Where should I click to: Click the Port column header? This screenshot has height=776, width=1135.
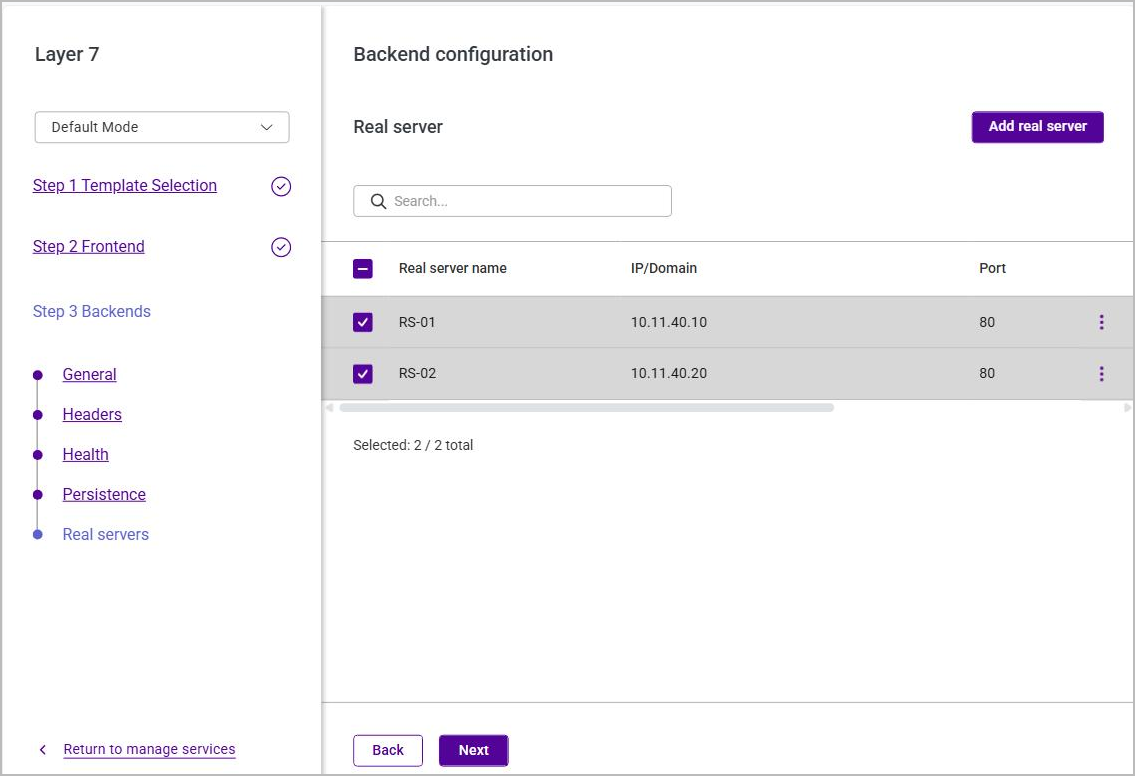click(992, 269)
